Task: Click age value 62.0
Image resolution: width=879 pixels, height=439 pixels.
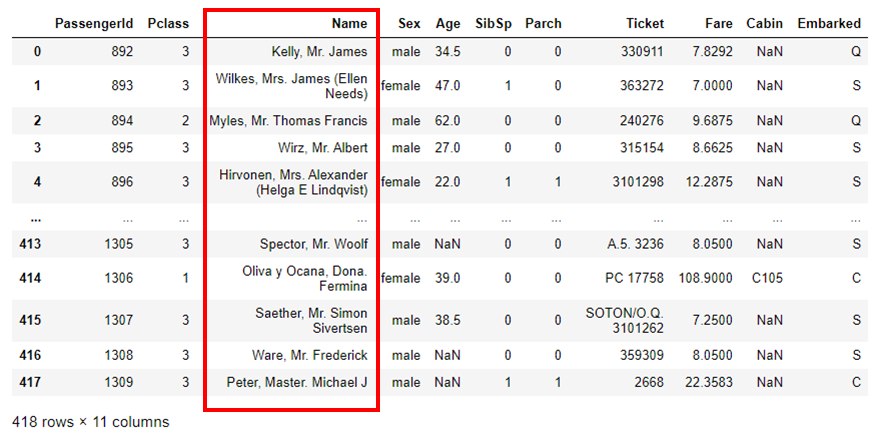Action: [x=447, y=121]
